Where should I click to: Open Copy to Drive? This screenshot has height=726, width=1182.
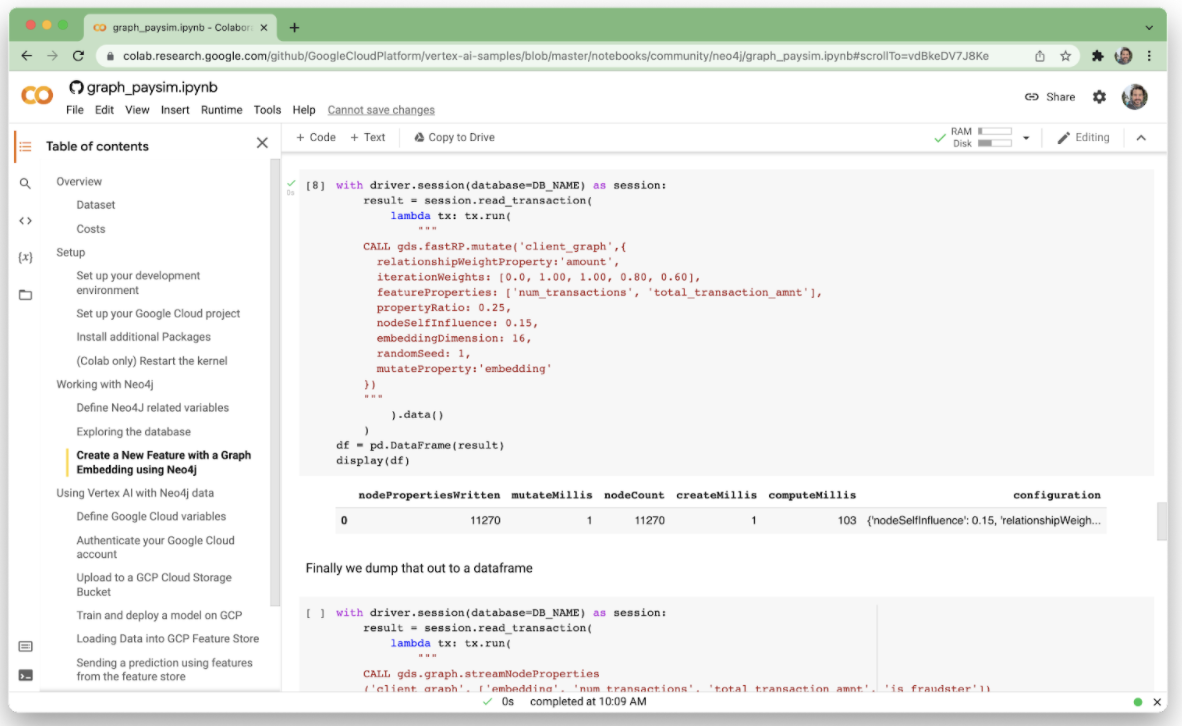(x=453, y=136)
